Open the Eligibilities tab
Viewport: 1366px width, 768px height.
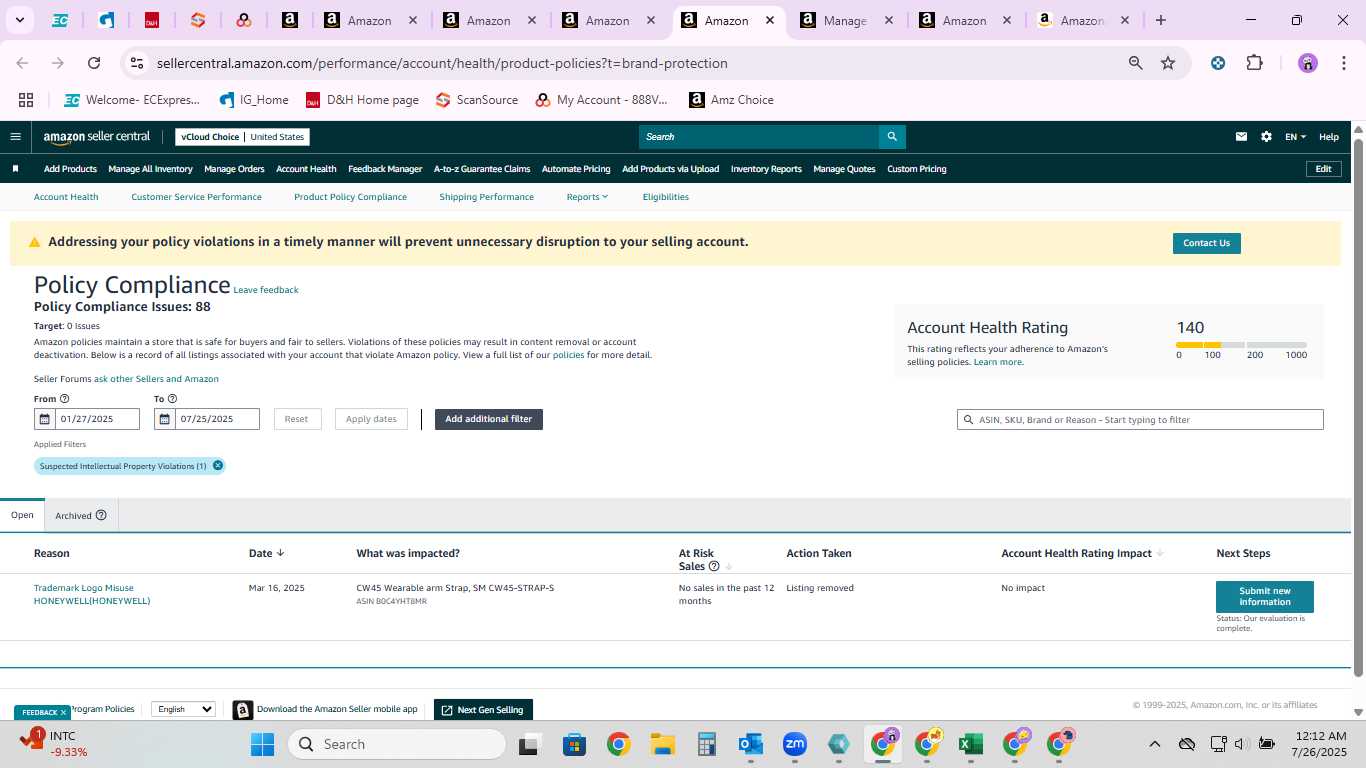(666, 197)
